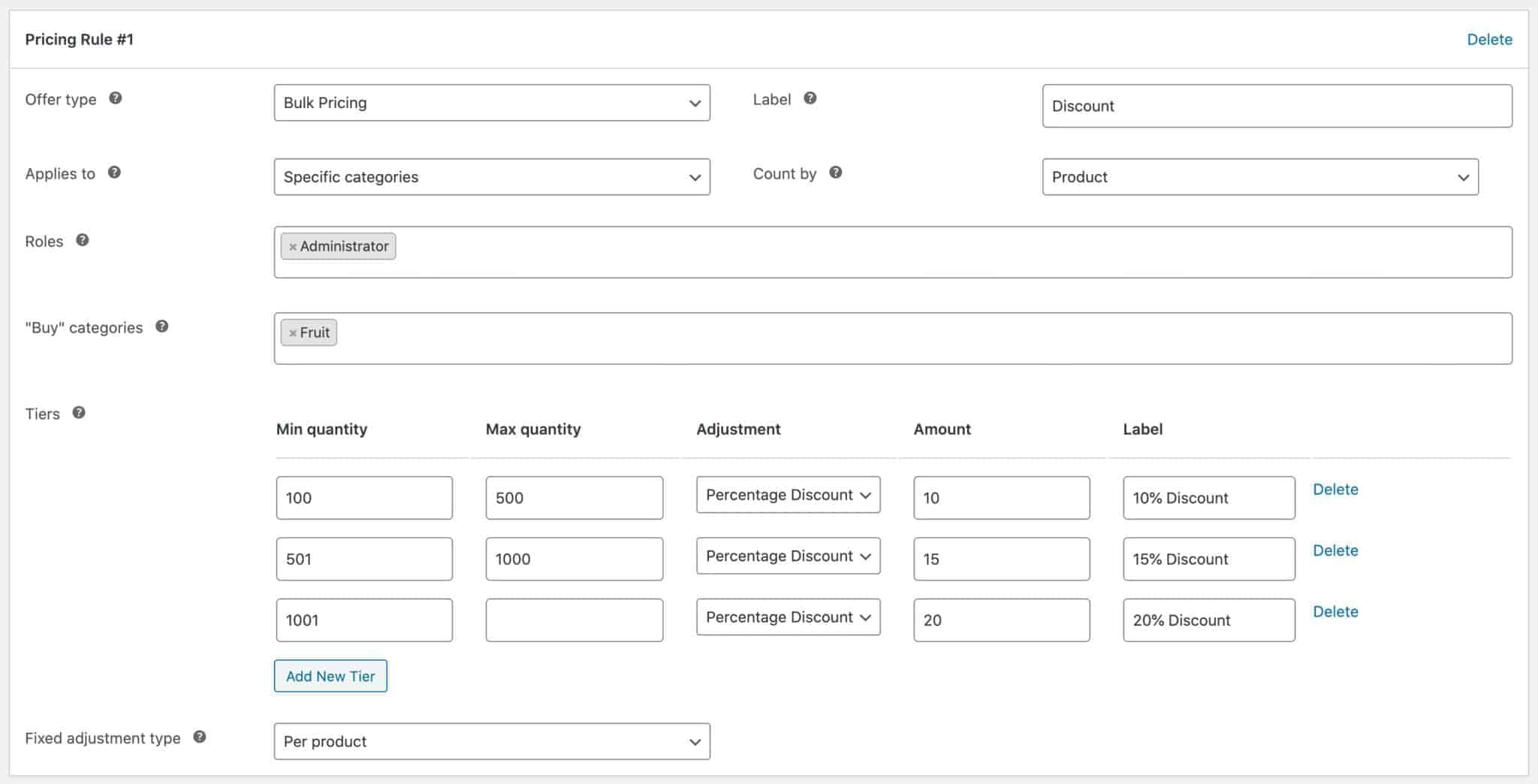Screen dimensions: 1538x784
Task: Expand the Count by Product dropdown
Action: [x=1259, y=177]
